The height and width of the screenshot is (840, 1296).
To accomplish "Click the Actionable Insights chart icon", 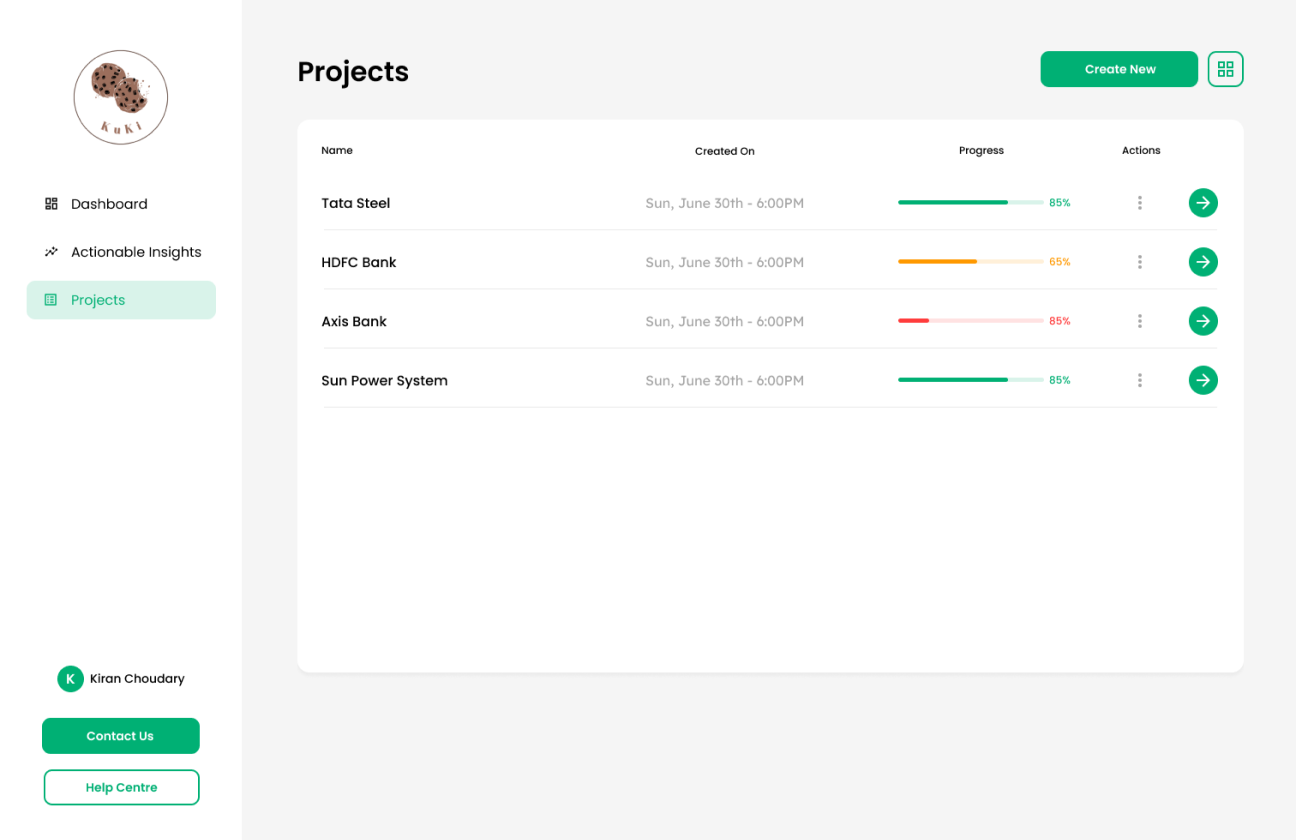I will pos(51,252).
